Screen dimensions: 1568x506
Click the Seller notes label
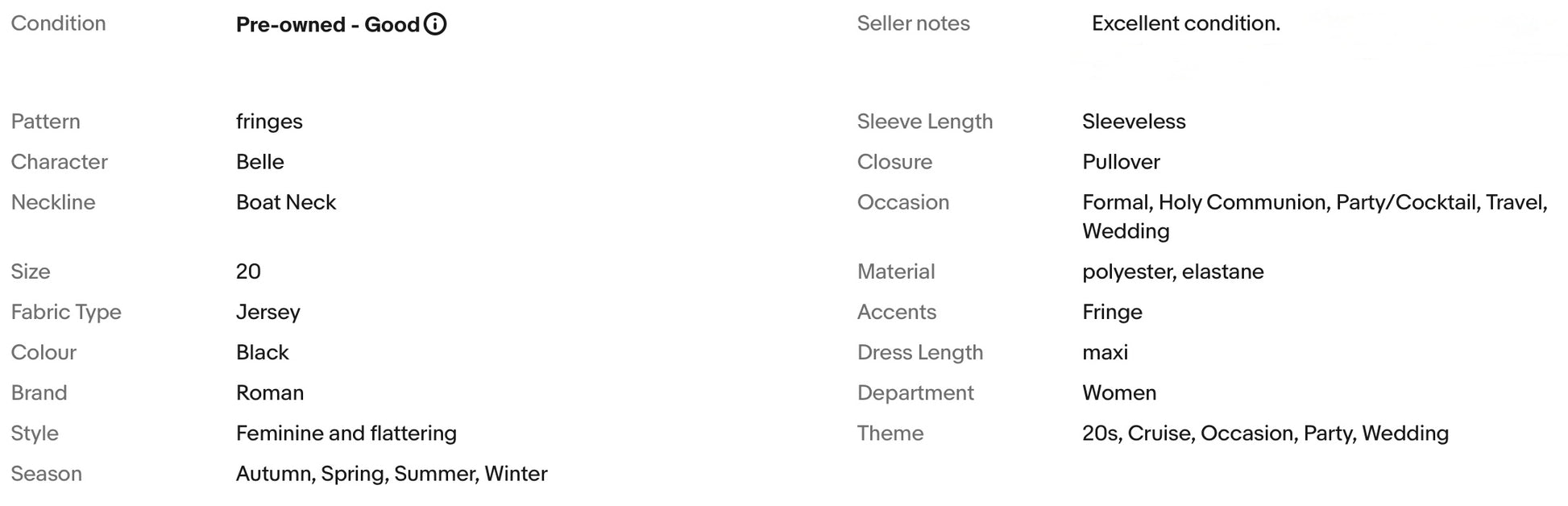[x=913, y=23]
